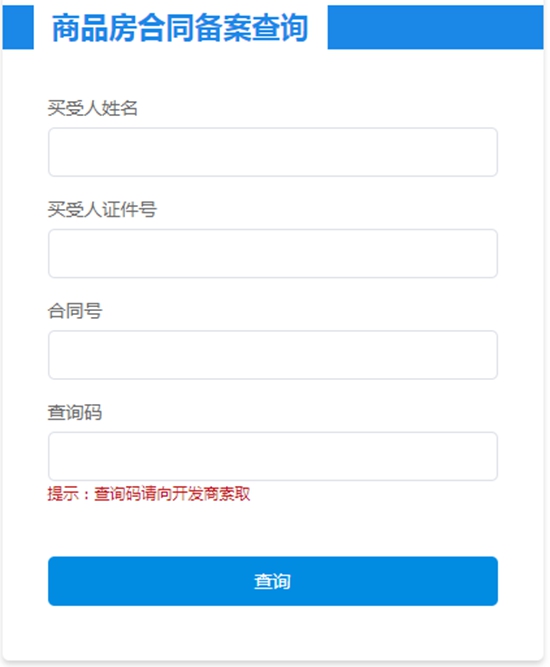Viewport: 550px width, 667px height.
Task: Click the 买受人姓名 input field
Action: 273,152
